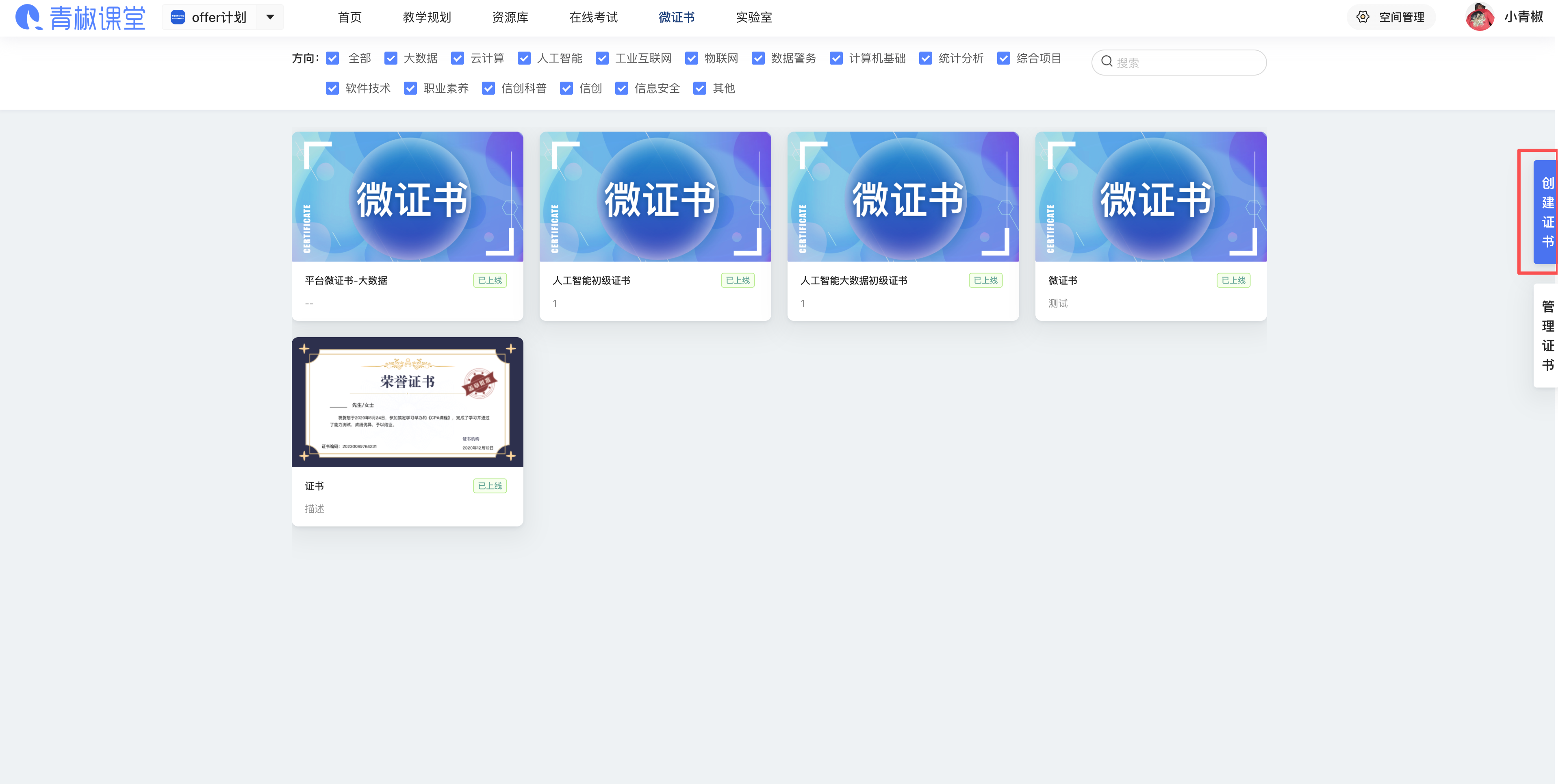Open the offer计划 space selector
The height and width of the screenshot is (784, 1558).
click(219, 17)
